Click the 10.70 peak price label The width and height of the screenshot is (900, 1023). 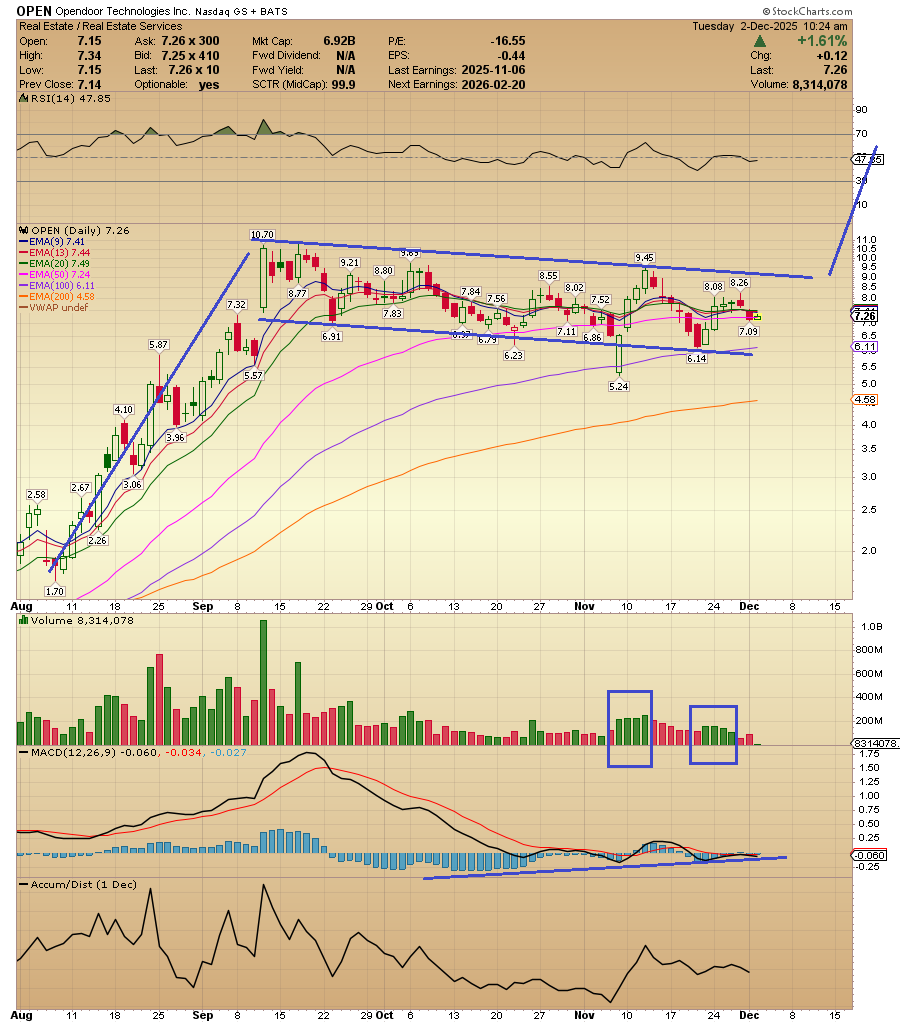[262, 235]
